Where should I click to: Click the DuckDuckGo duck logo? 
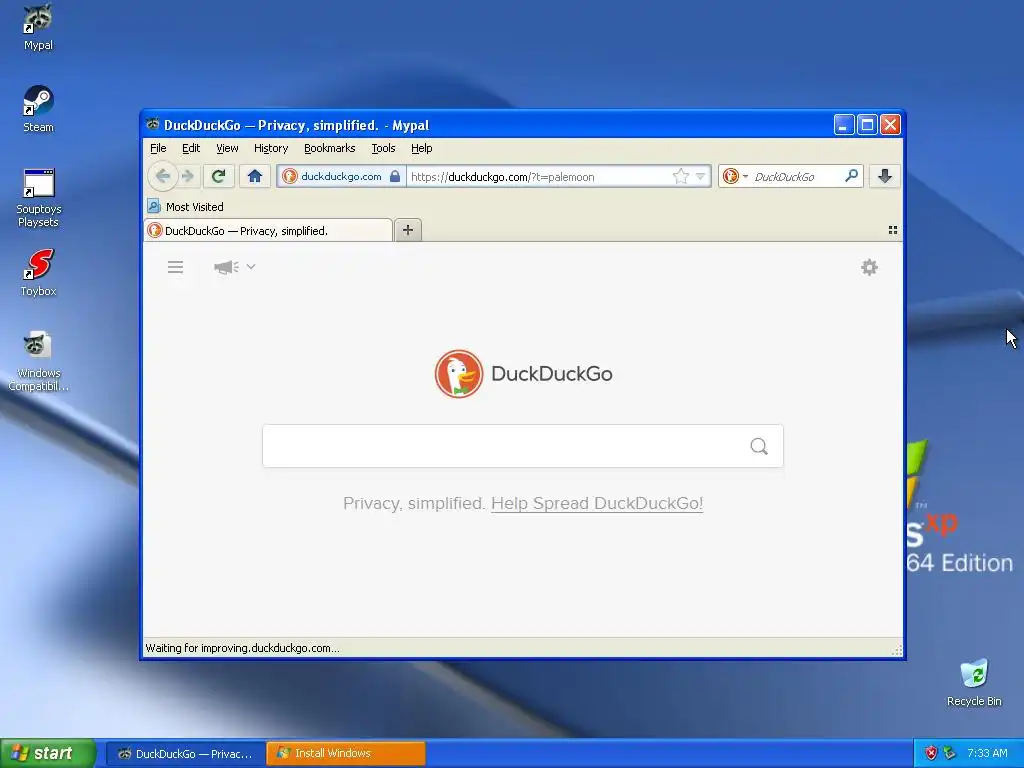click(x=458, y=374)
